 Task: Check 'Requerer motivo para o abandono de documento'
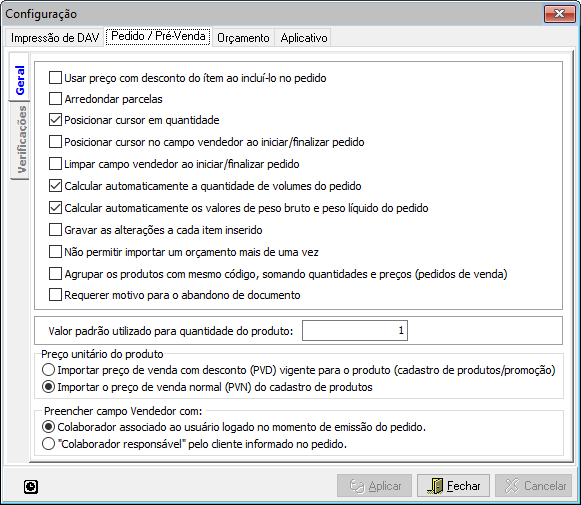pyautogui.click(x=55, y=295)
